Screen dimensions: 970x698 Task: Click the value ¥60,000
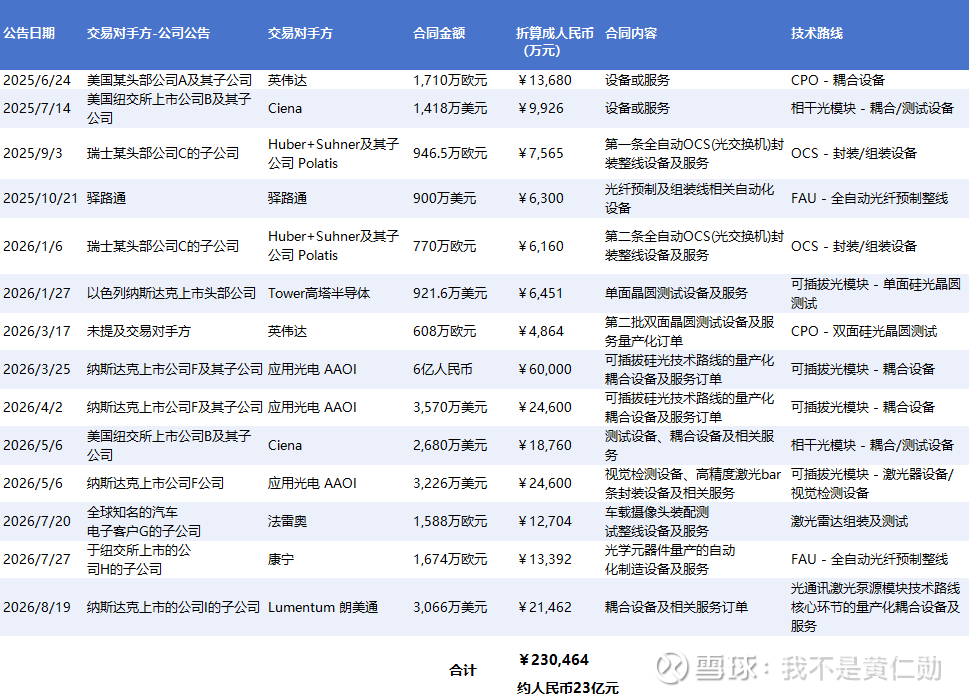coord(544,369)
